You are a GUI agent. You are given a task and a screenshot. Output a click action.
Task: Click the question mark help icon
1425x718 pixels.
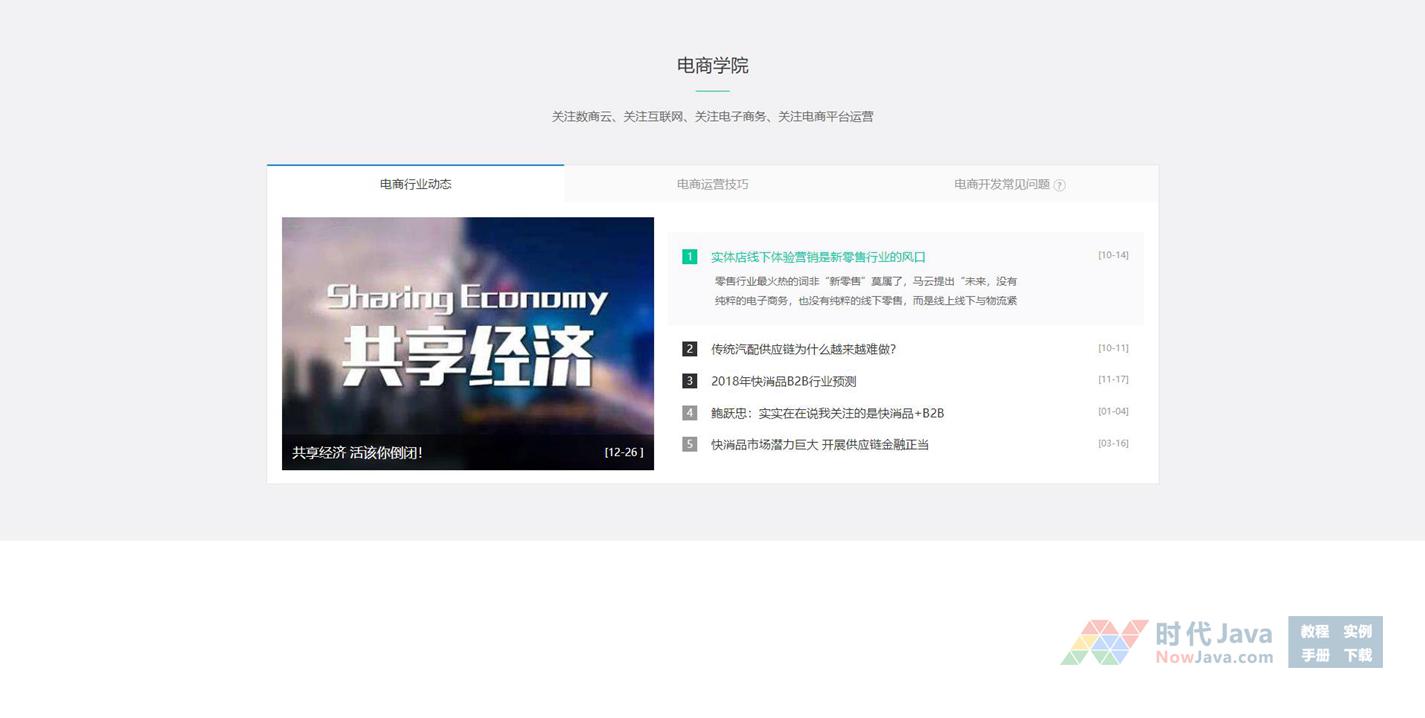click(1060, 185)
